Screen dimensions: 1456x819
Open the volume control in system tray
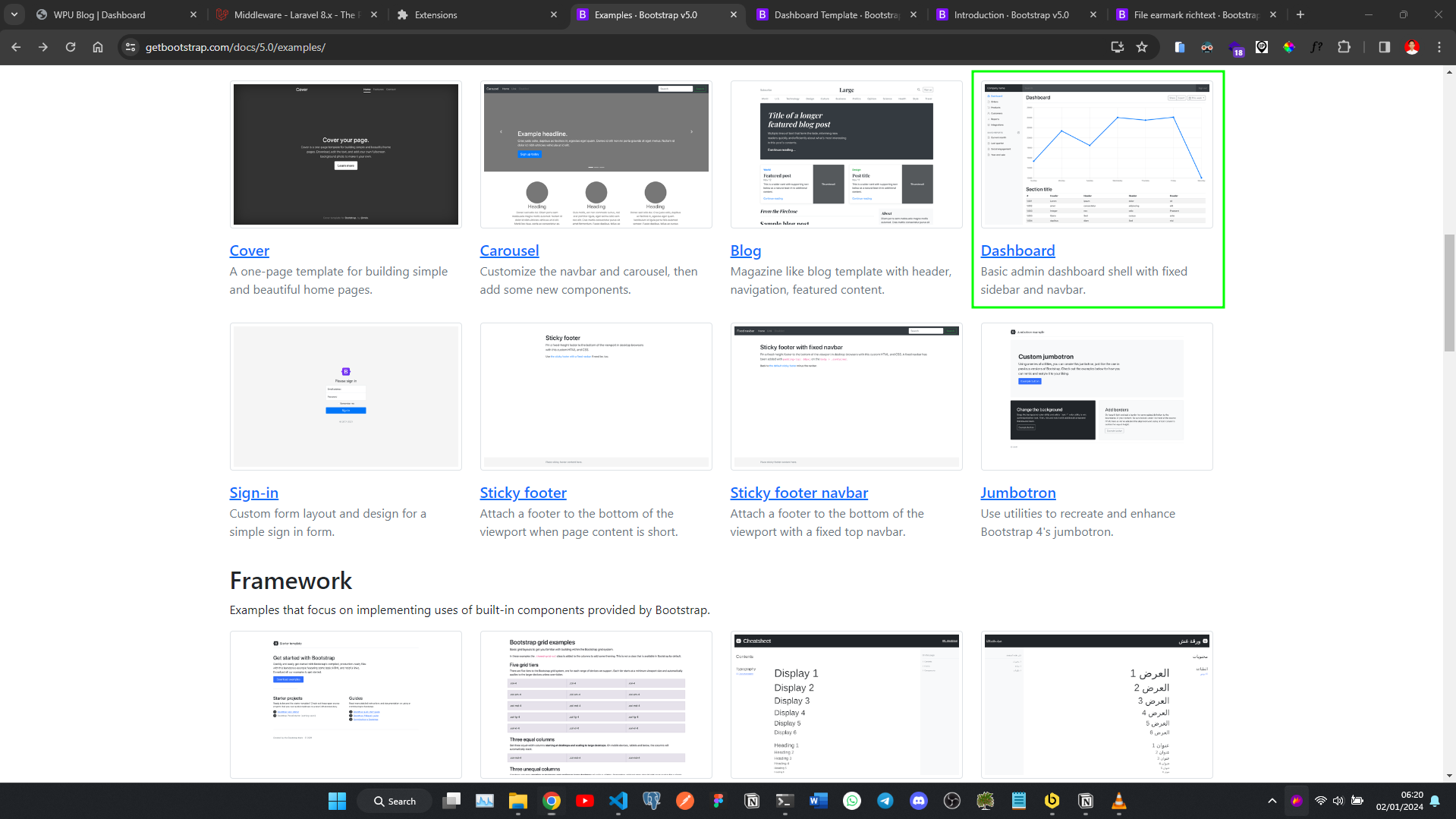(x=1338, y=801)
